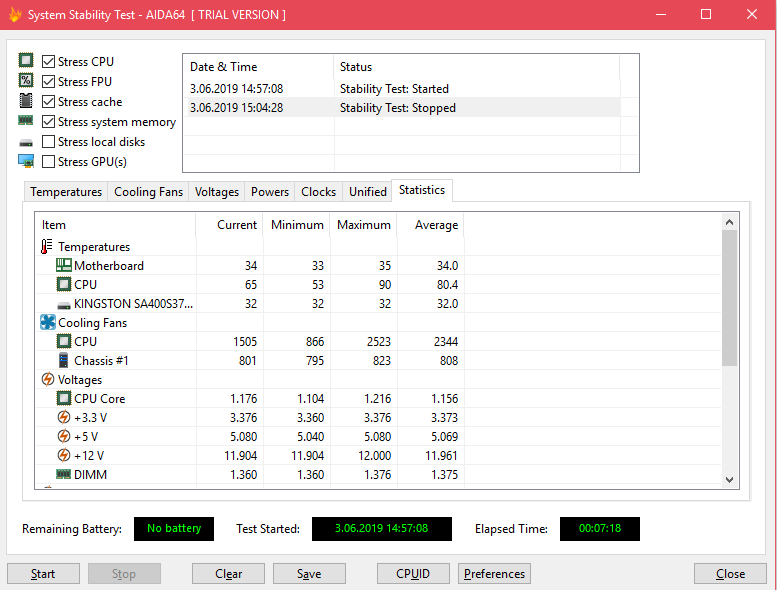Click the Clear button
This screenshot has width=777, height=590.
(x=228, y=574)
